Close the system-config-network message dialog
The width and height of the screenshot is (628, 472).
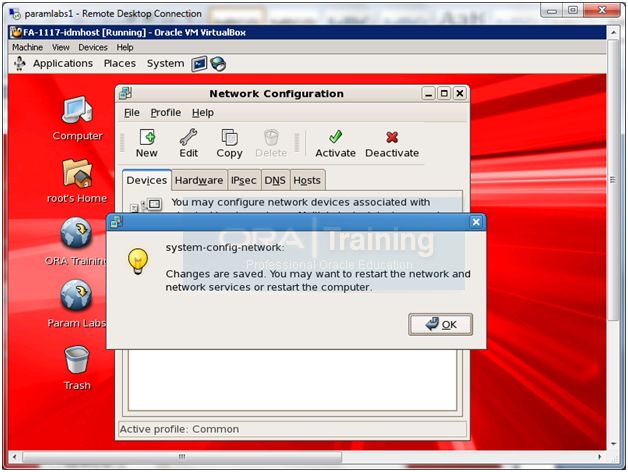(x=476, y=222)
